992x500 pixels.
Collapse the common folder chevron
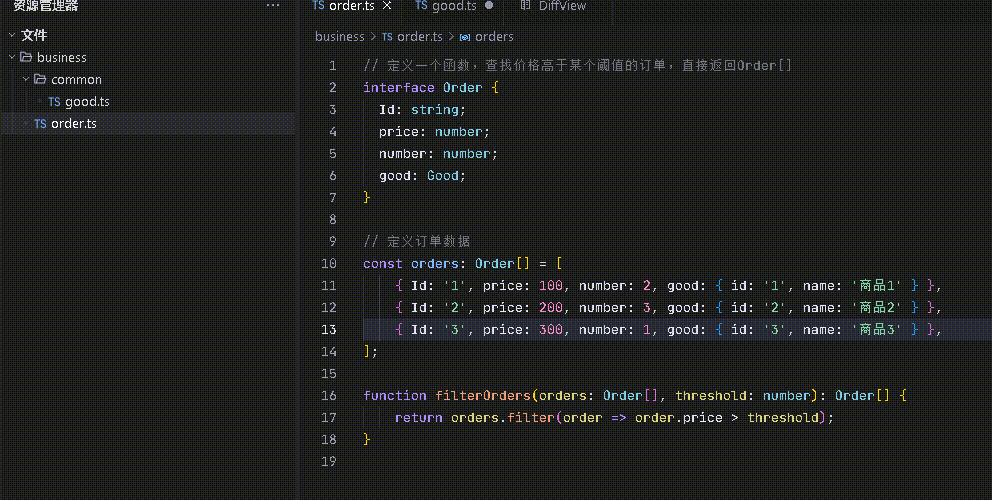25,79
